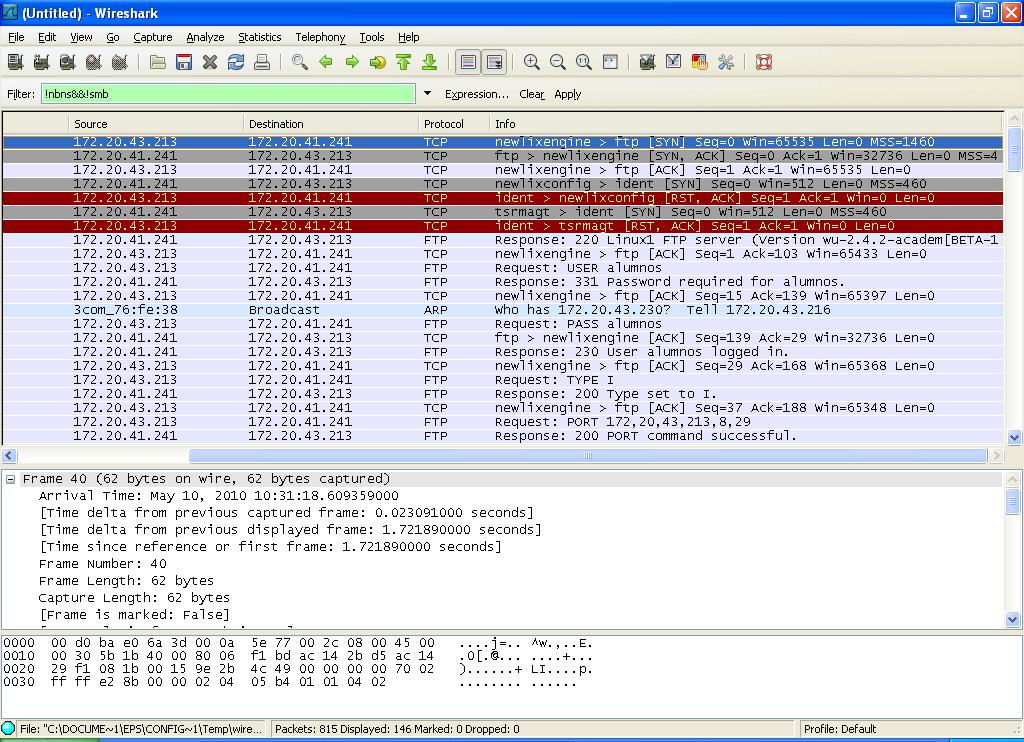This screenshot has height=742, width=1024.
Task: Sort by the Source column header
Action: pyautogui.click(x=155, y=123)
